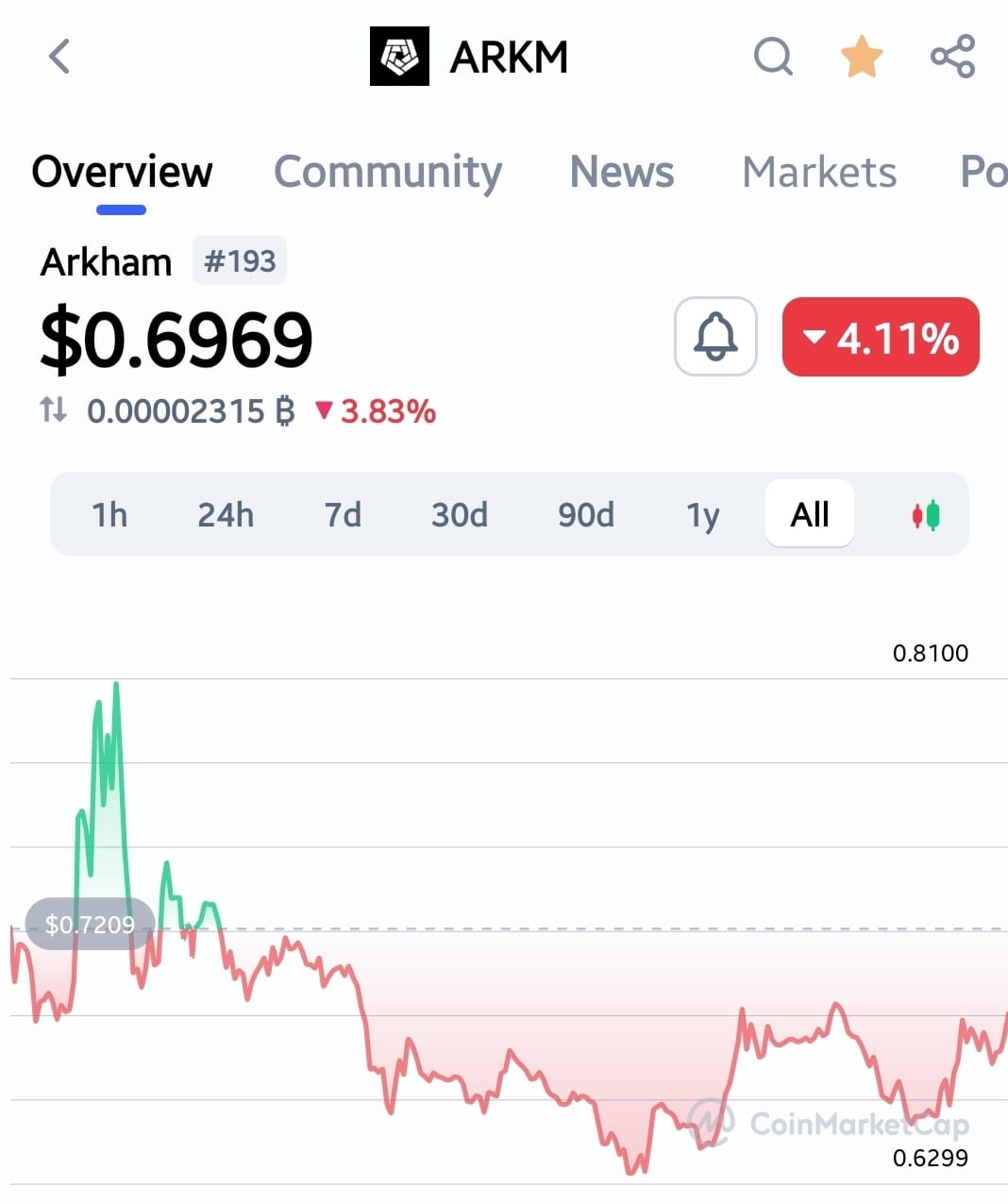Select the 90d chart range
Image resolution: width=1008 pixels, height=1204 pixels.
pyautogui.click(x=586, y=514)
